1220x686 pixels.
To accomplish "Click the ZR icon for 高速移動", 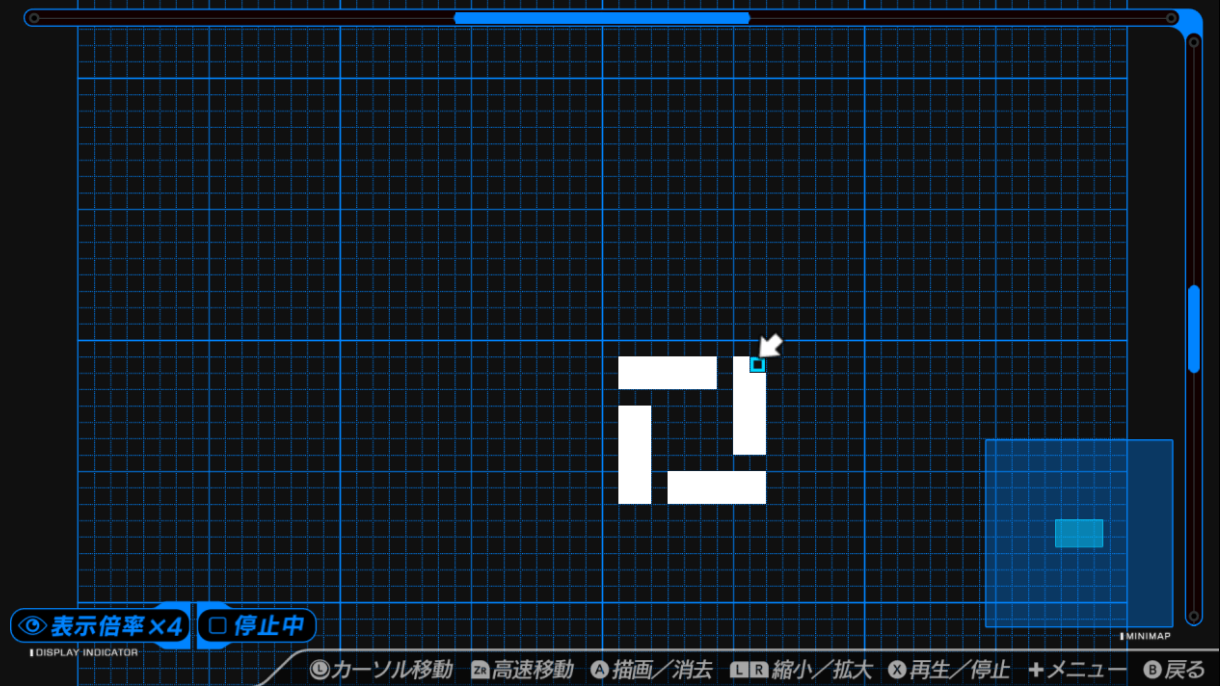I will (x=480, y=670).
